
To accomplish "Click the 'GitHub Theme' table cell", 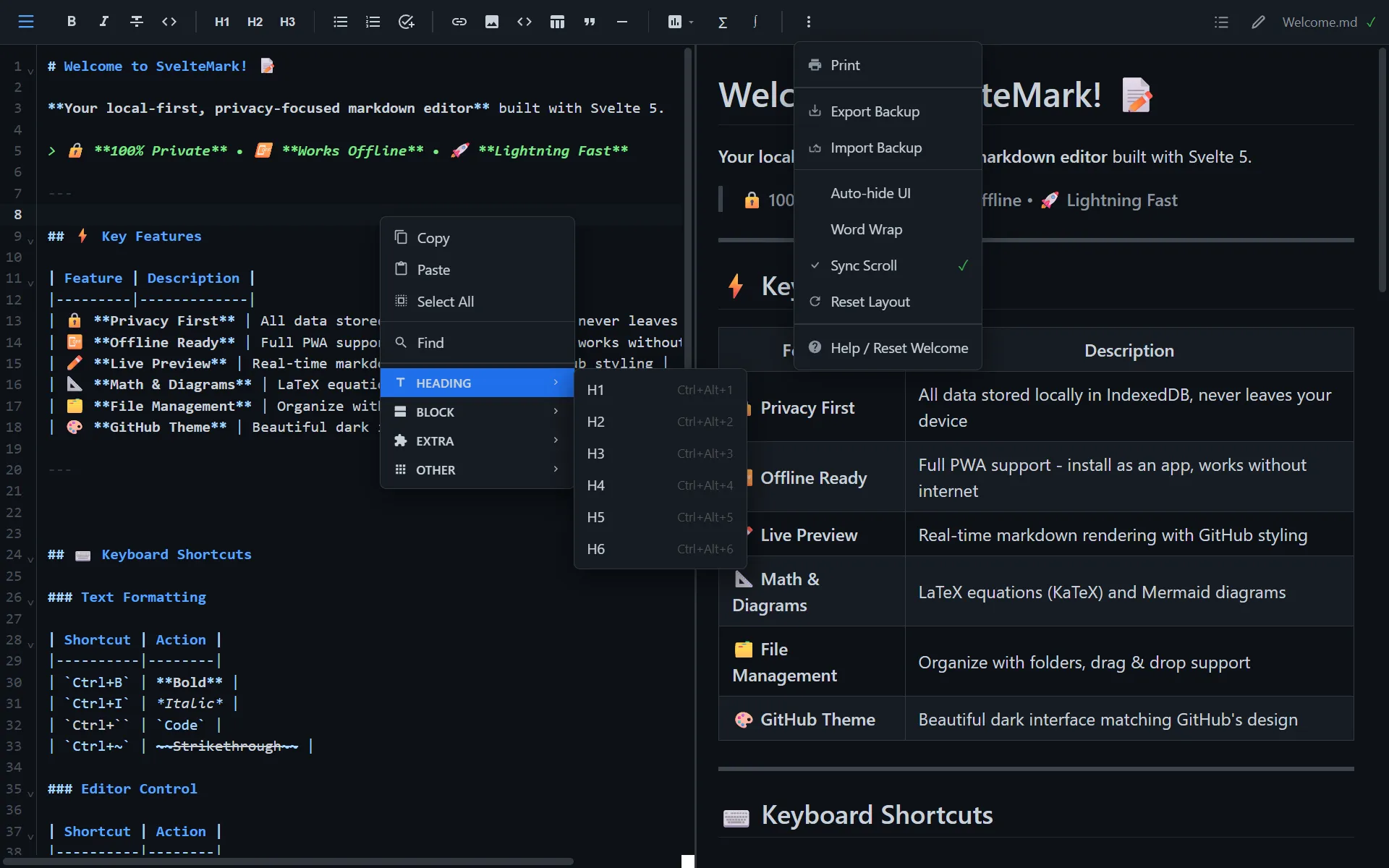I will 812,720.
